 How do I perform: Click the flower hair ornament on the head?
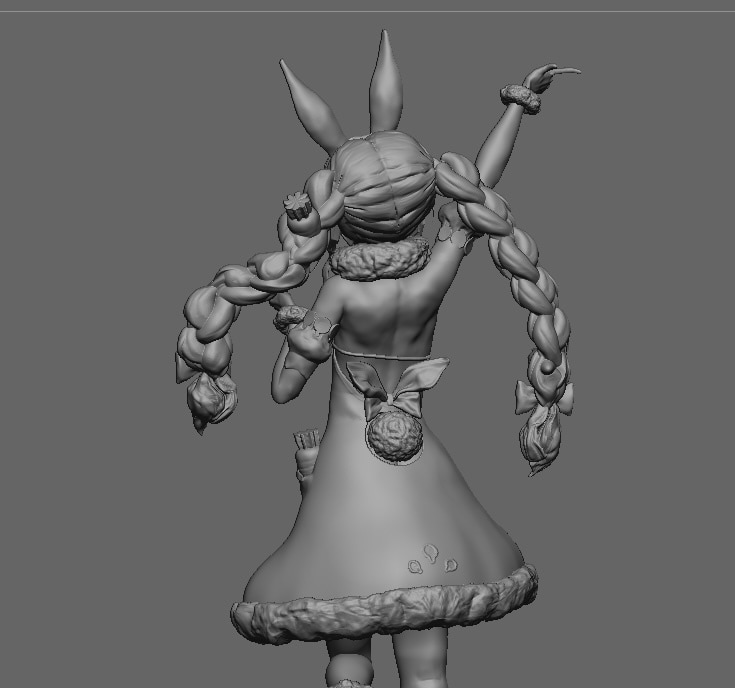[x=299, y=205]
